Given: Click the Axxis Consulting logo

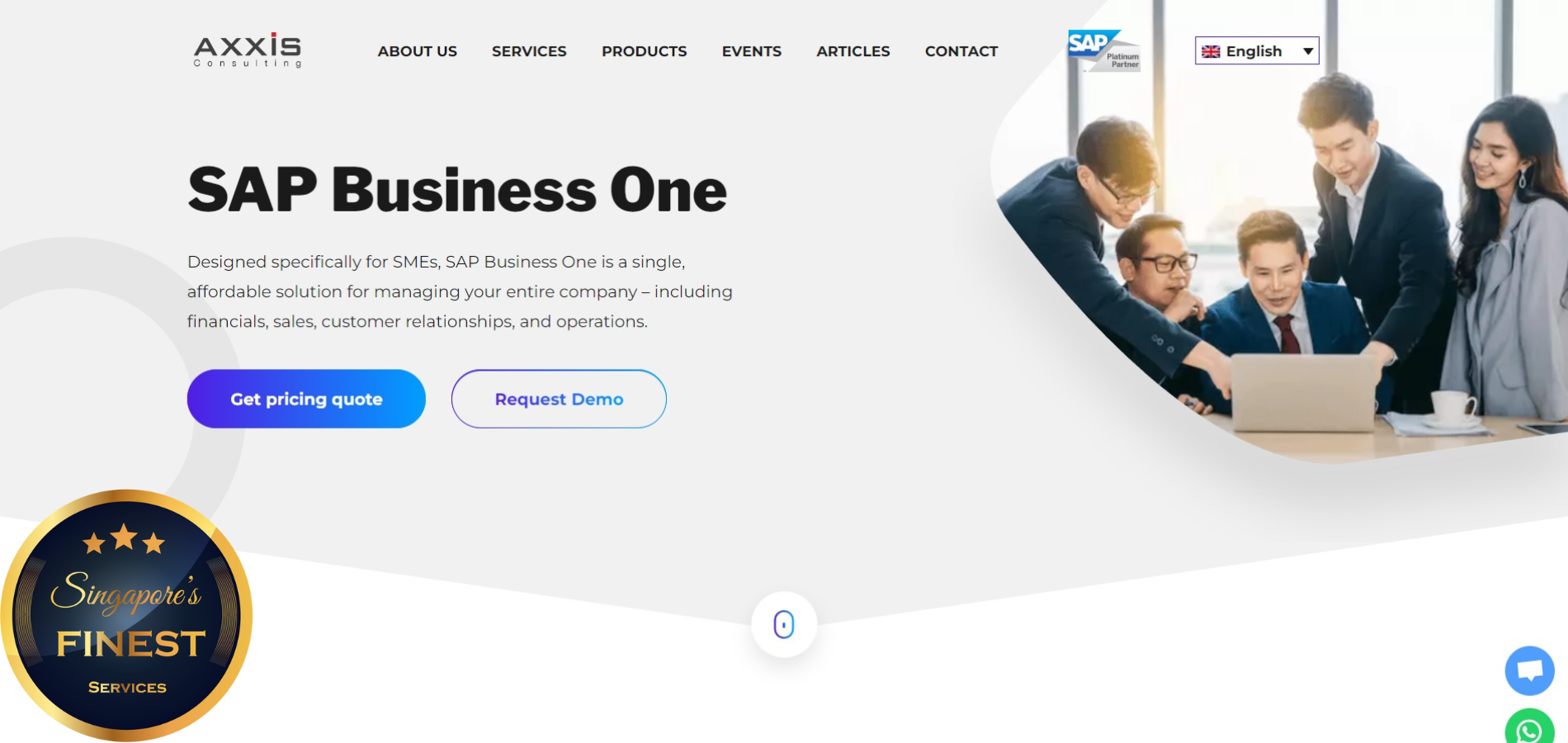Looking at the screenshot, I should 248,51.
